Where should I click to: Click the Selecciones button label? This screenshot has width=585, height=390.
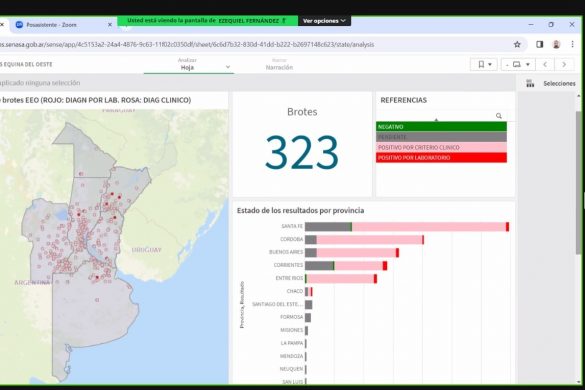point(559,84)
